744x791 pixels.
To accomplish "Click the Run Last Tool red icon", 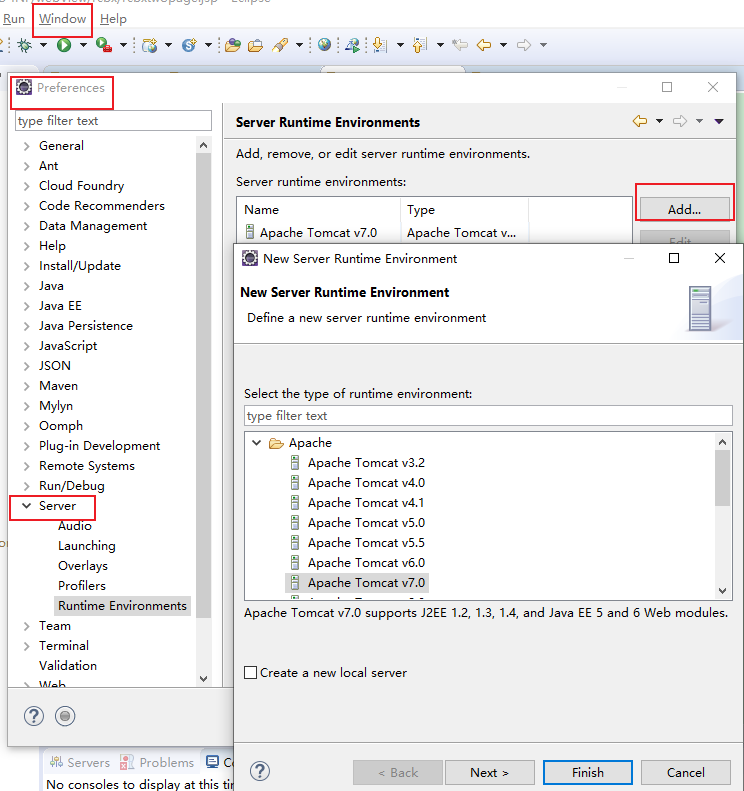I will pyautogui.click(x=103, y=45).
